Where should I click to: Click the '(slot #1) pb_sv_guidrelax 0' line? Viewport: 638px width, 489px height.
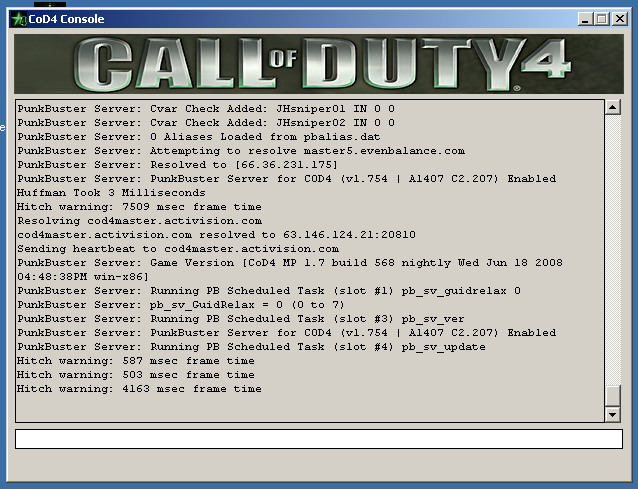(269, 291)
